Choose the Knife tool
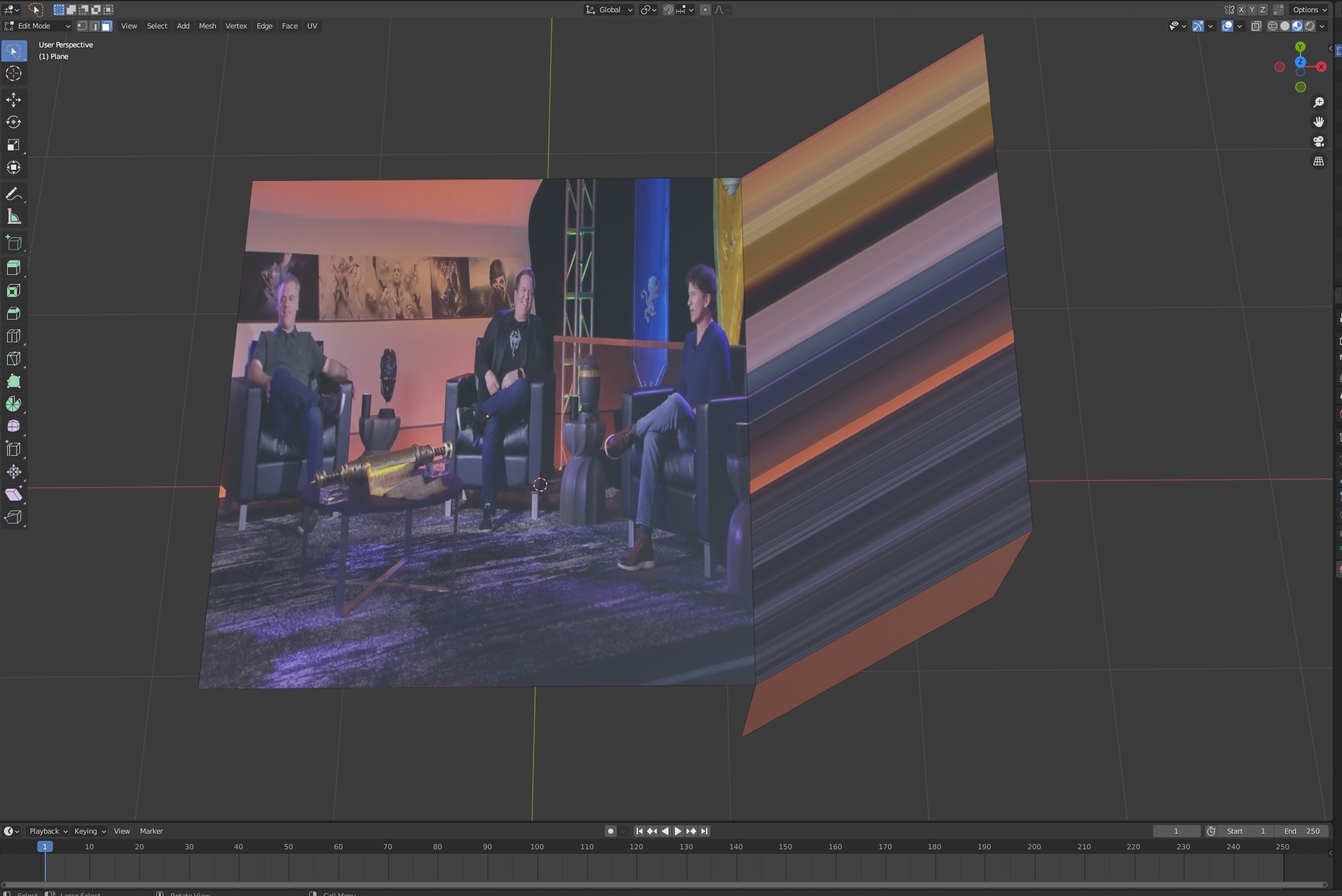The image size is (1342, 896). tap(14, 359)
